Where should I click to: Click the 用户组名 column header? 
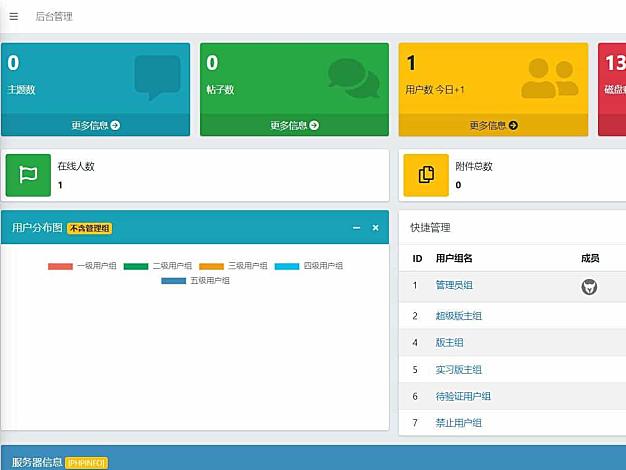[x=454, y=258]
